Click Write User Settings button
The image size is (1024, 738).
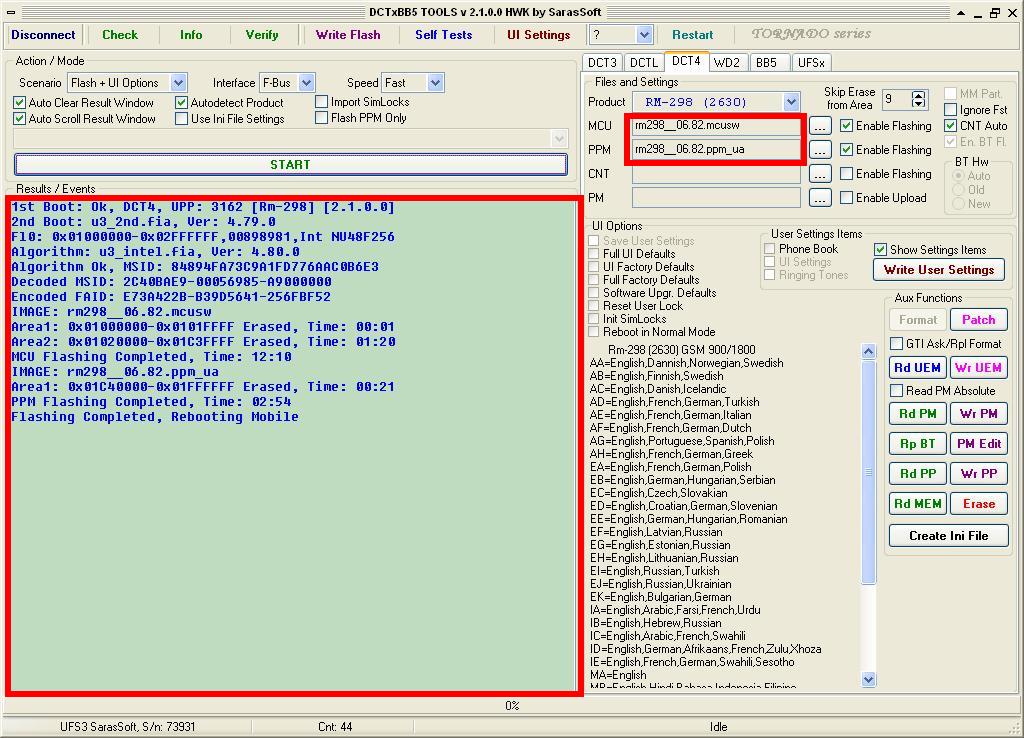point(938,270)
